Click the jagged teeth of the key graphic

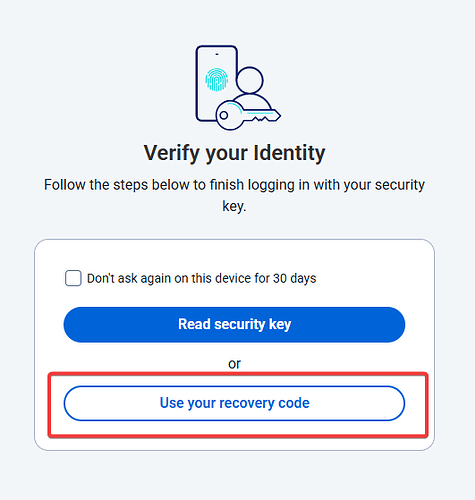pyautogui.click(x=261, y=119)
